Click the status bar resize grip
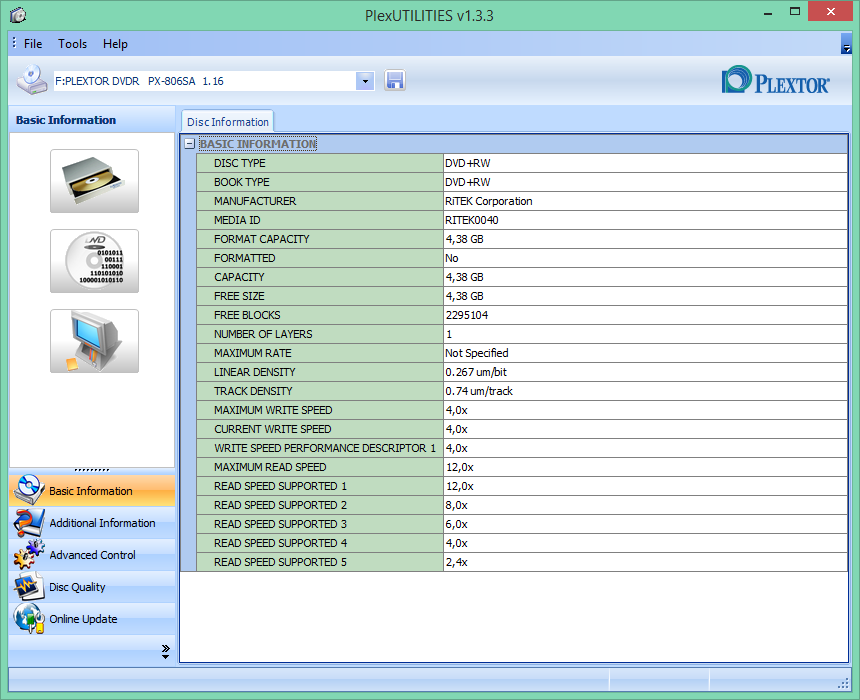 pos(844,684)
